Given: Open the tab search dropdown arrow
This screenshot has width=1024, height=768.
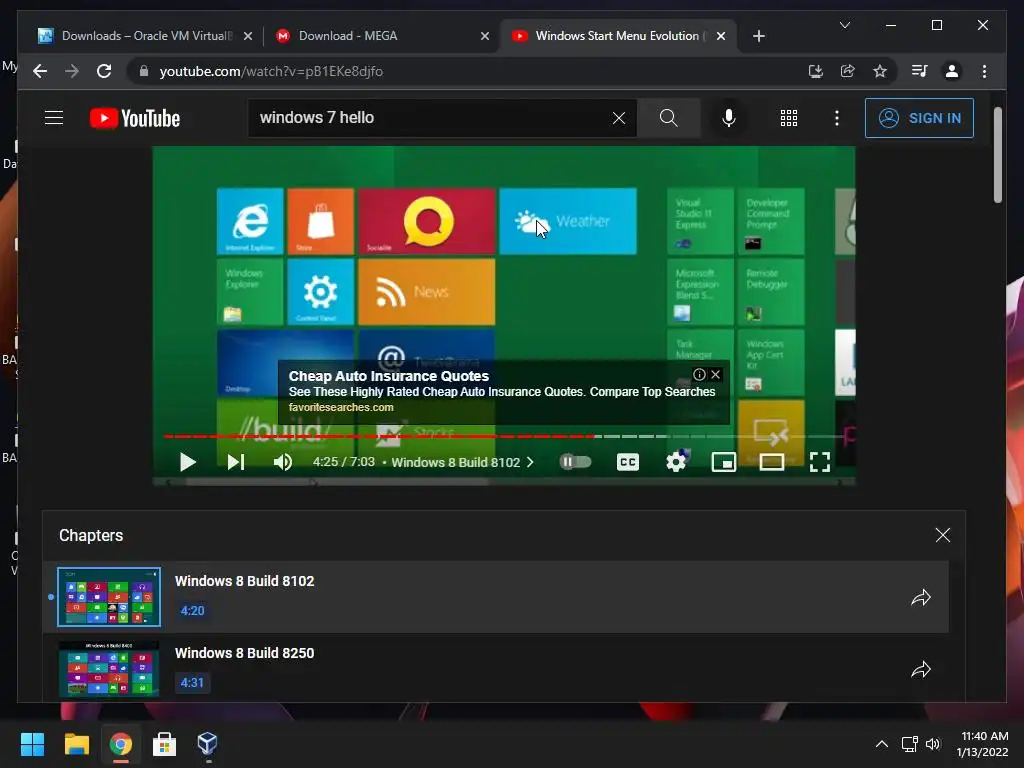Looking at the screenshot, I should click(844, 25).
